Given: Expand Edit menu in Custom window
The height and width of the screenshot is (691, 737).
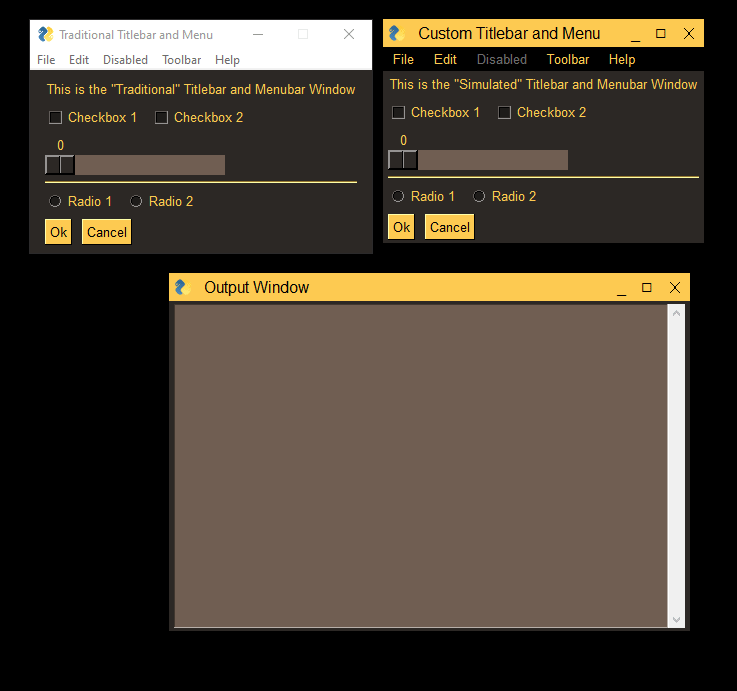Looking at the screenshot, I should click(x=445, y=60).
